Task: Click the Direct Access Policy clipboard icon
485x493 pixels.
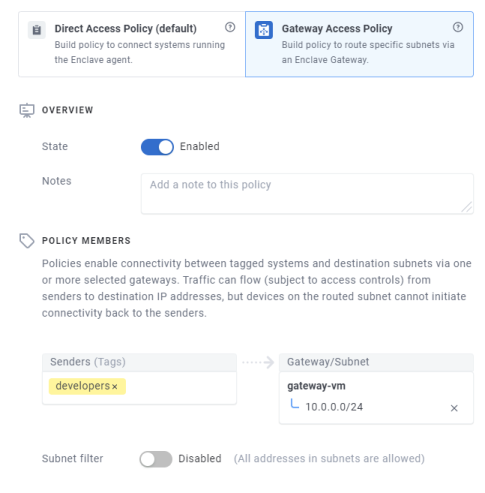Action: pyautogui.click(x=37, y=30)
